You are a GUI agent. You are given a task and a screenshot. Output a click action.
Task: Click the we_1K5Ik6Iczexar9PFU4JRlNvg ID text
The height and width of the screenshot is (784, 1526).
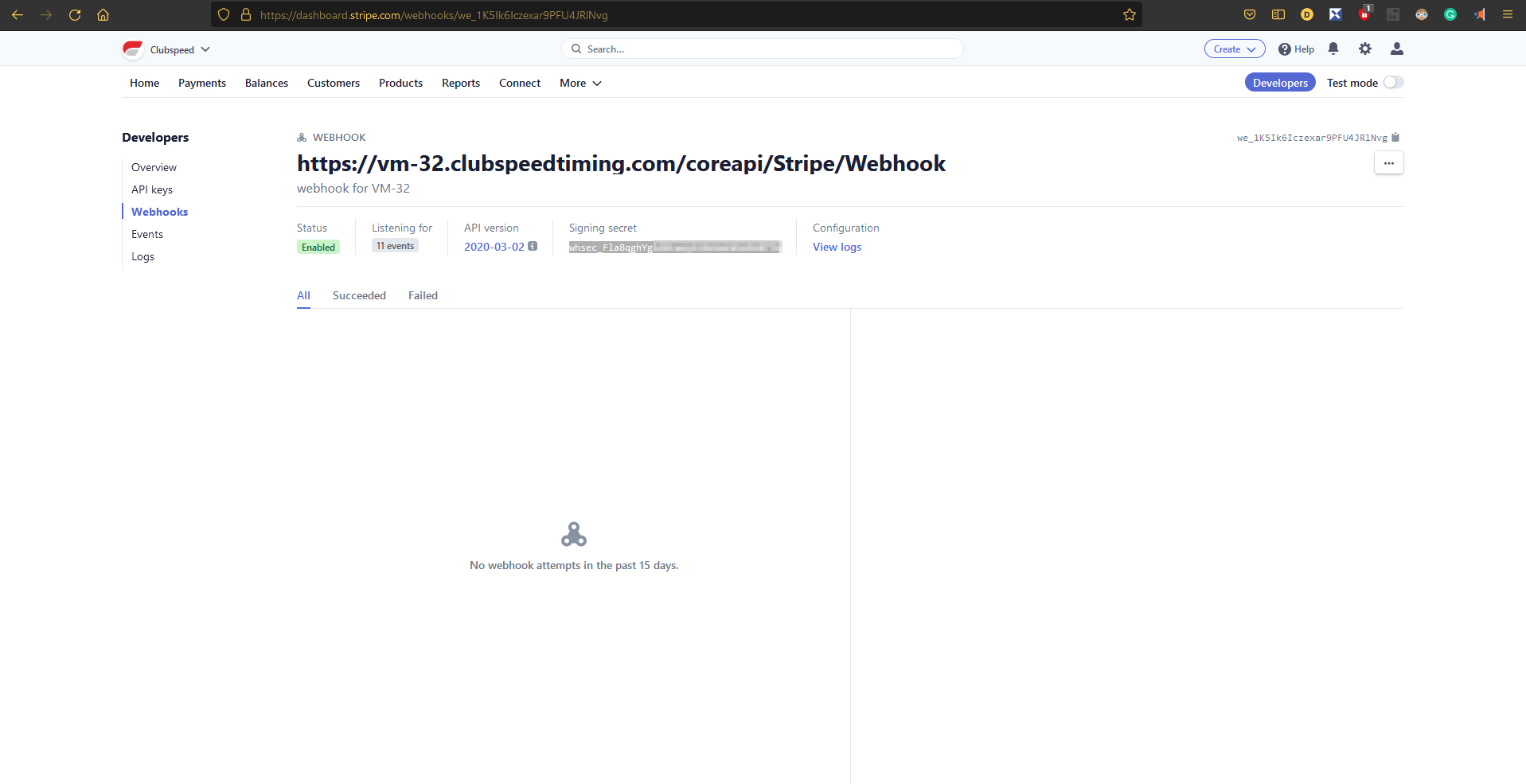pyautogui.click(x=1312, y=138)
